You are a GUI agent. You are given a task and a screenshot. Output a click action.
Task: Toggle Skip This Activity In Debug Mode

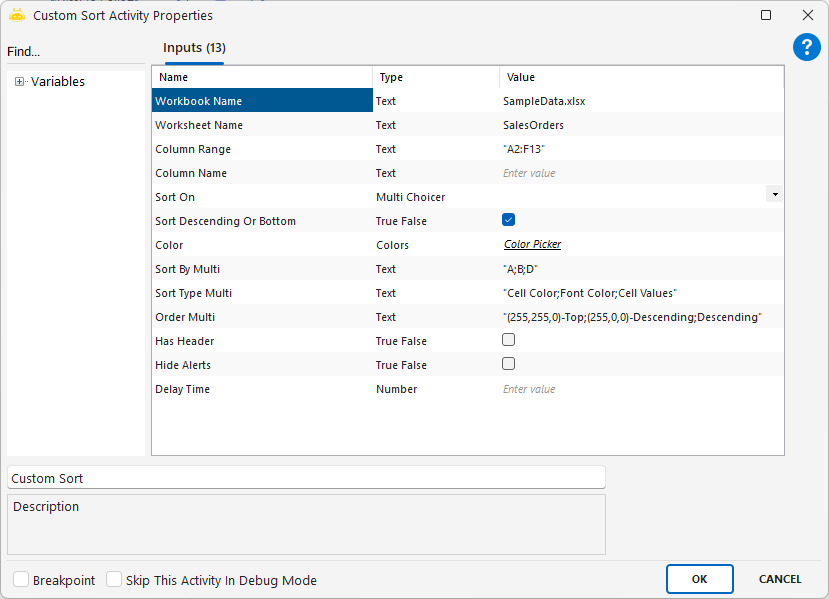[x=114, y=579]
